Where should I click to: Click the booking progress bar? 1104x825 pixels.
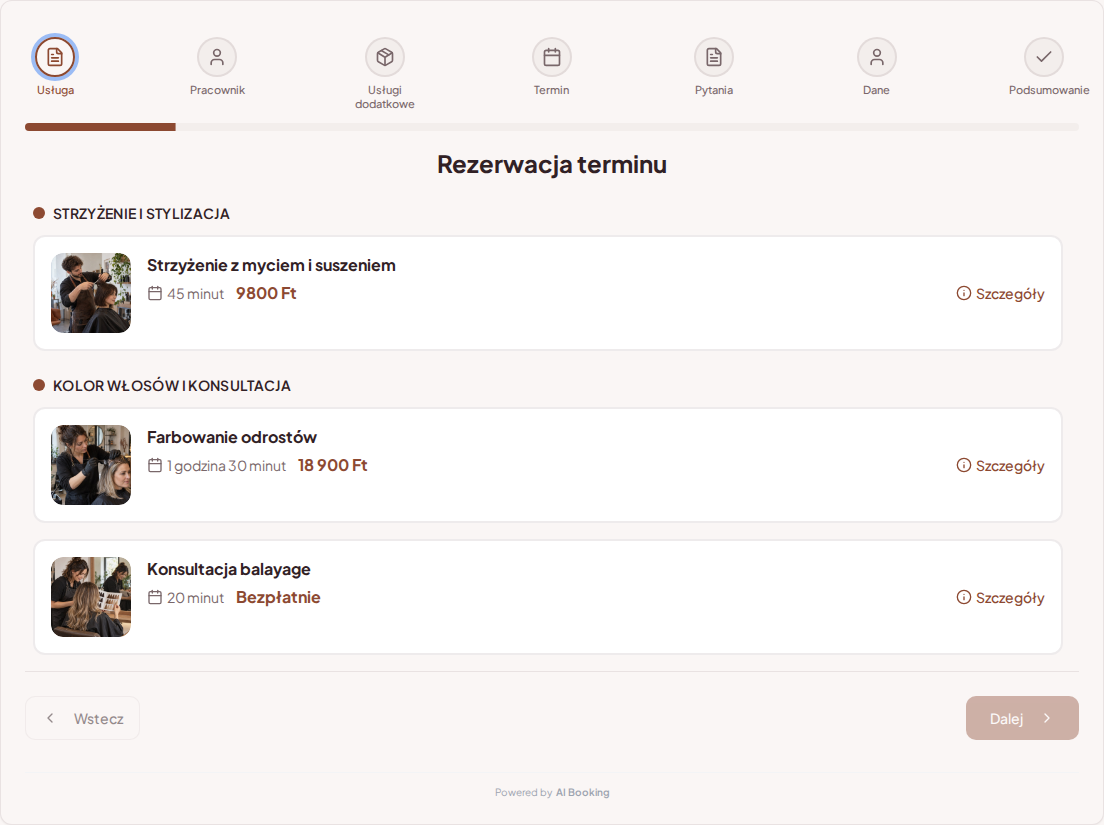pos(552,127)
